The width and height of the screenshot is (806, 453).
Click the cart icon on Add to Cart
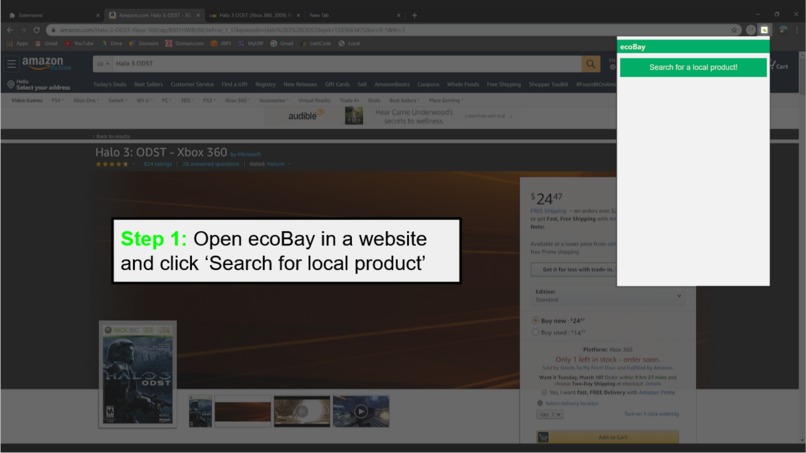point(543,437)
